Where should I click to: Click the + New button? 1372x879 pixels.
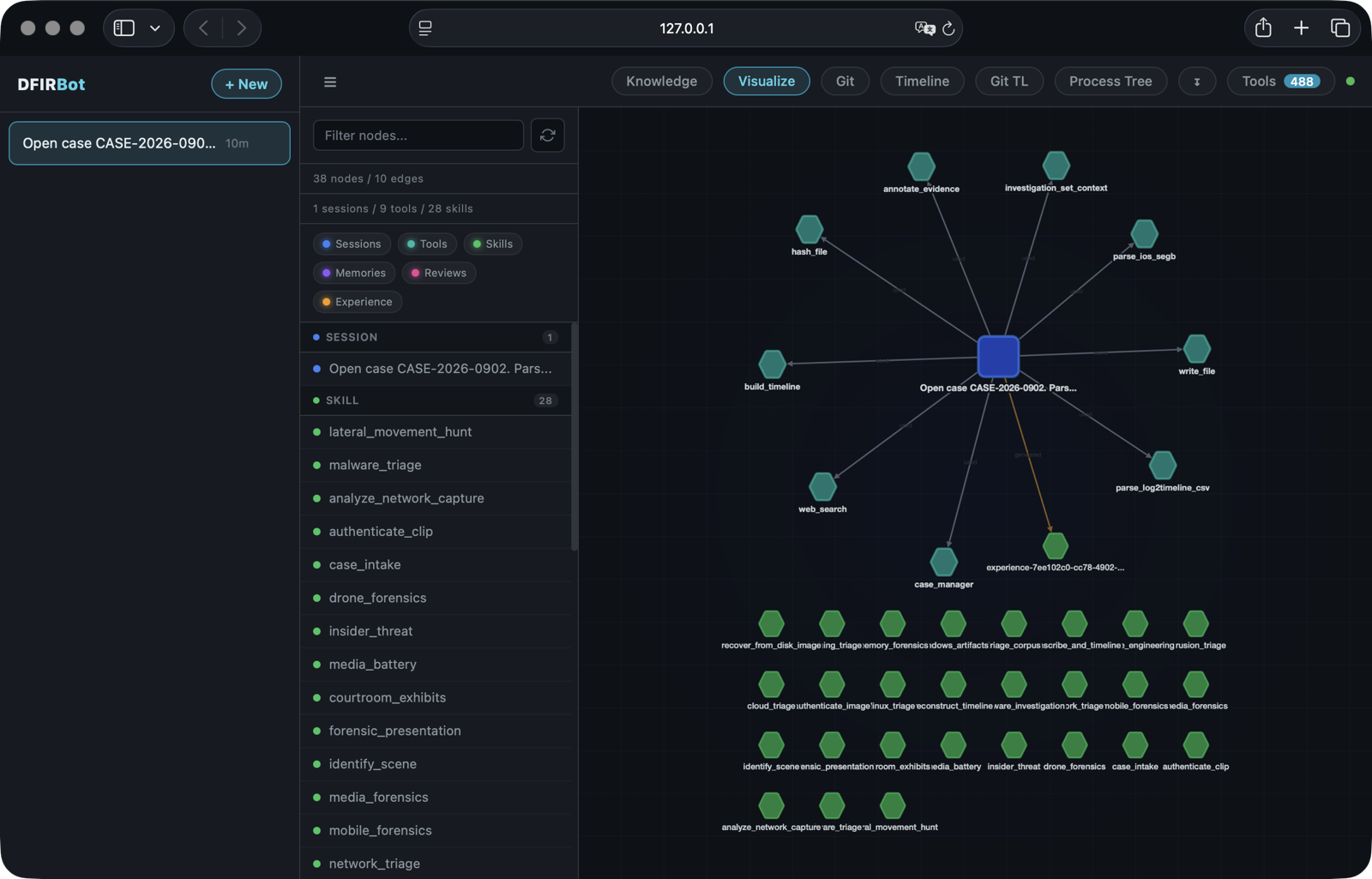coord(246,84)
